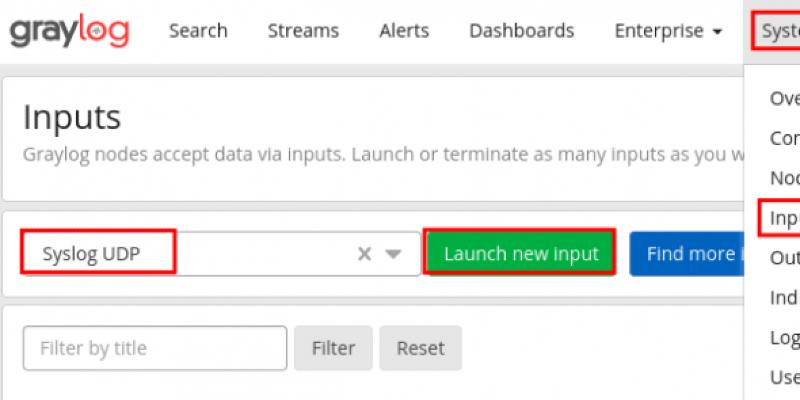Pick Outputs from the System dropdown
Image resolution: width=800 pixels, height=400 pixels.
(x=784, y=258)
